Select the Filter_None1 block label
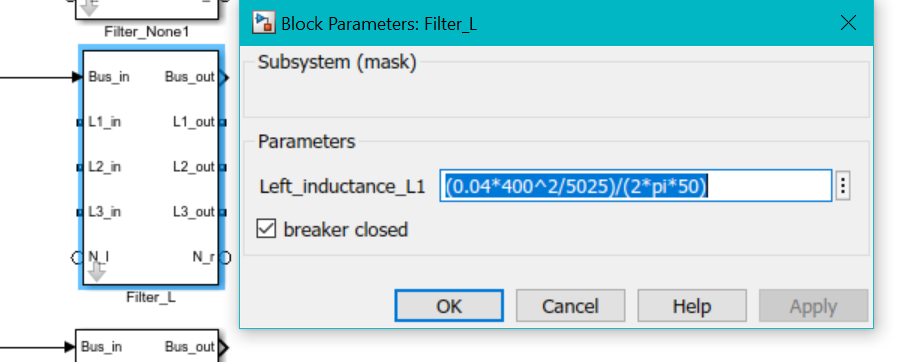 click(x=147, y=32)
